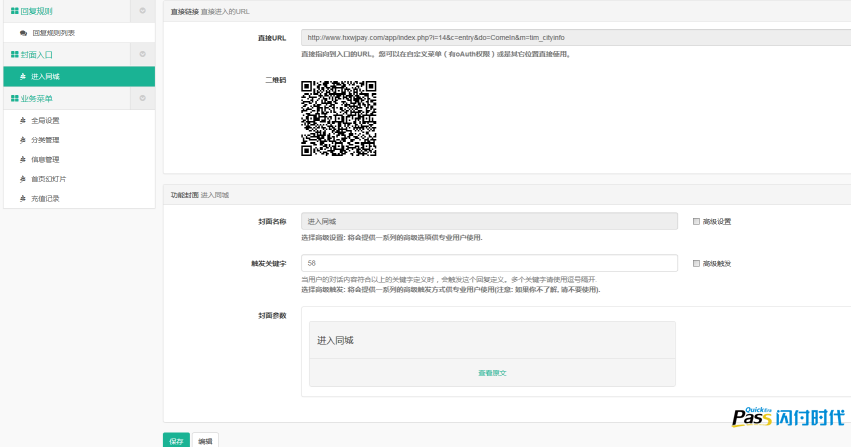Screen dimensions: 851x447
Task: Collapse the 业务菜单 section with its arrow
Action: tap(143, 98)
